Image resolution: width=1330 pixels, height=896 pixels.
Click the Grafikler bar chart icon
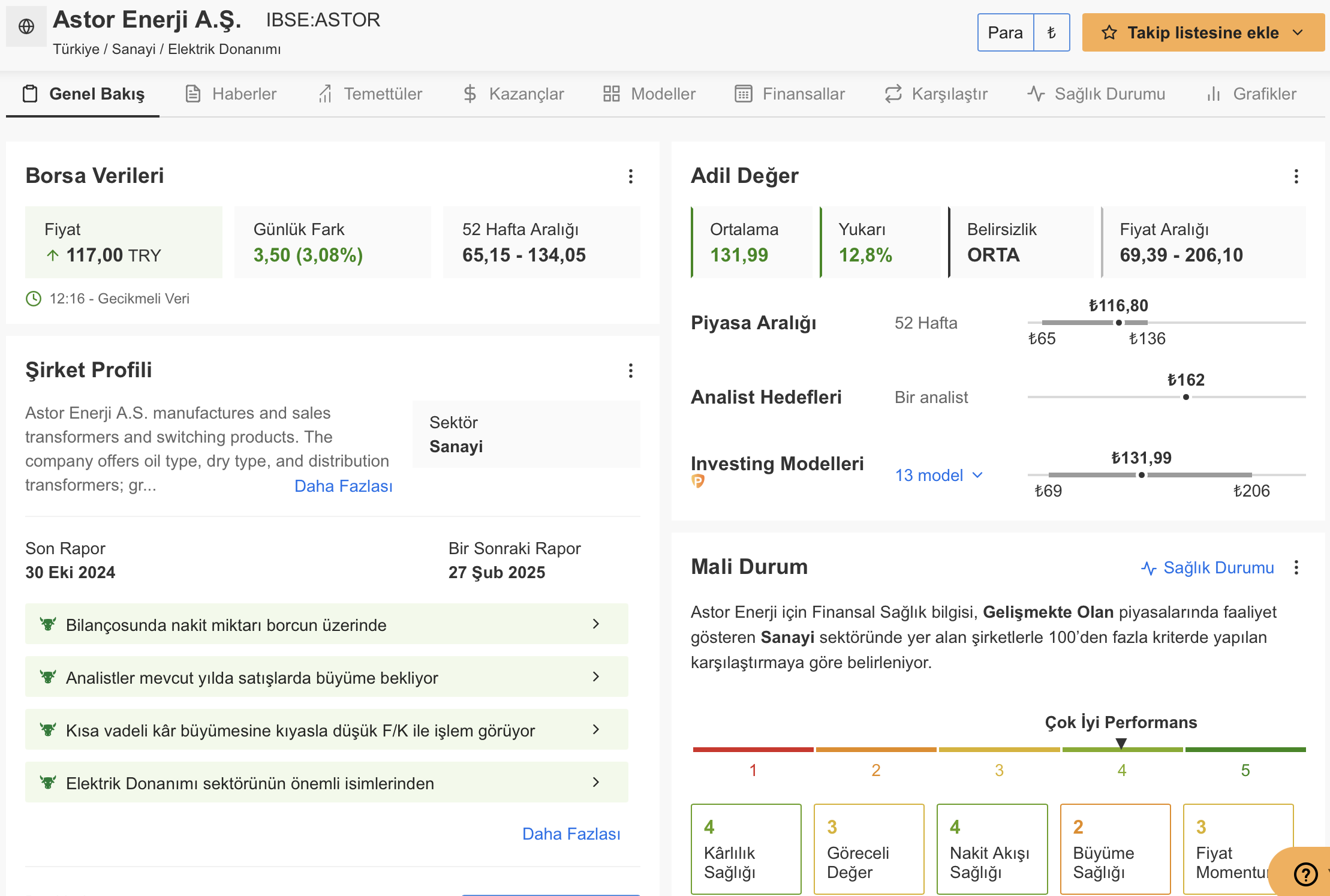pyautogui.click(x=1214, y=94)
